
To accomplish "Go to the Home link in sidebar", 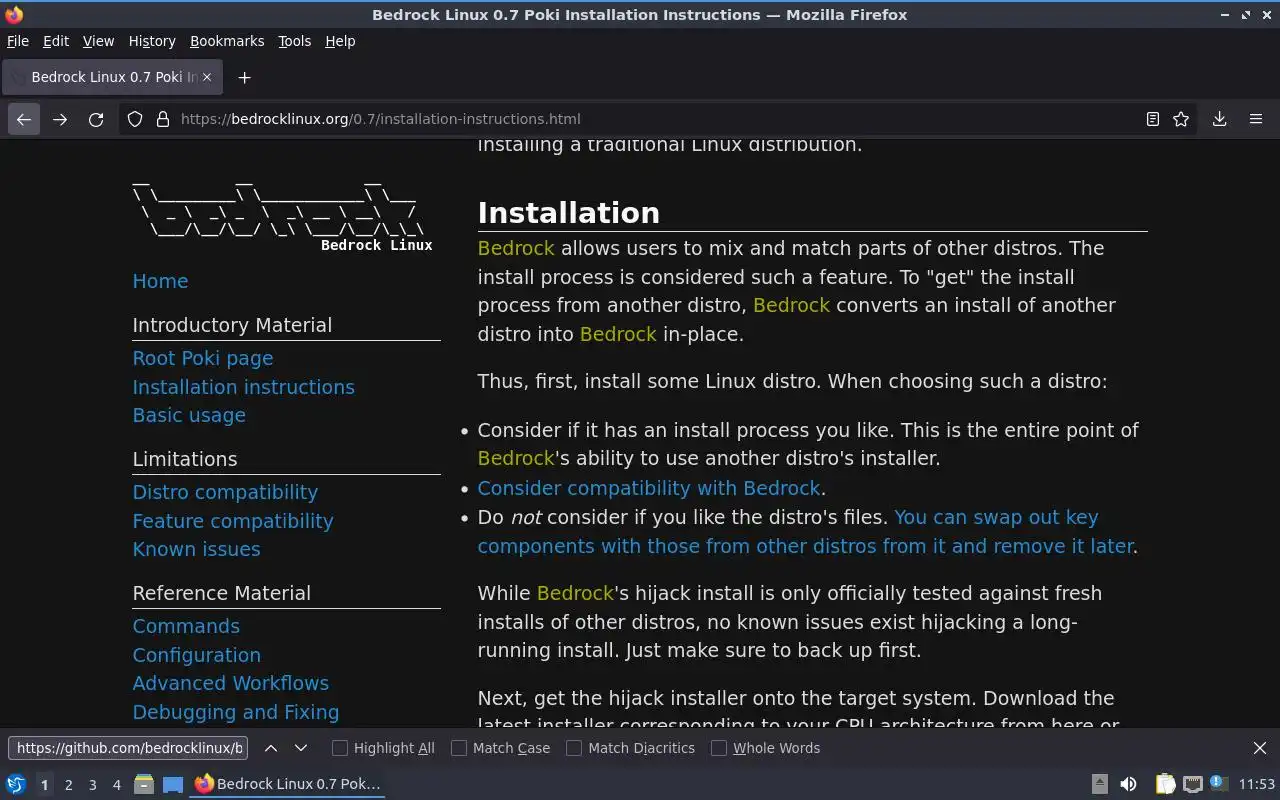I will click(160, 281).
